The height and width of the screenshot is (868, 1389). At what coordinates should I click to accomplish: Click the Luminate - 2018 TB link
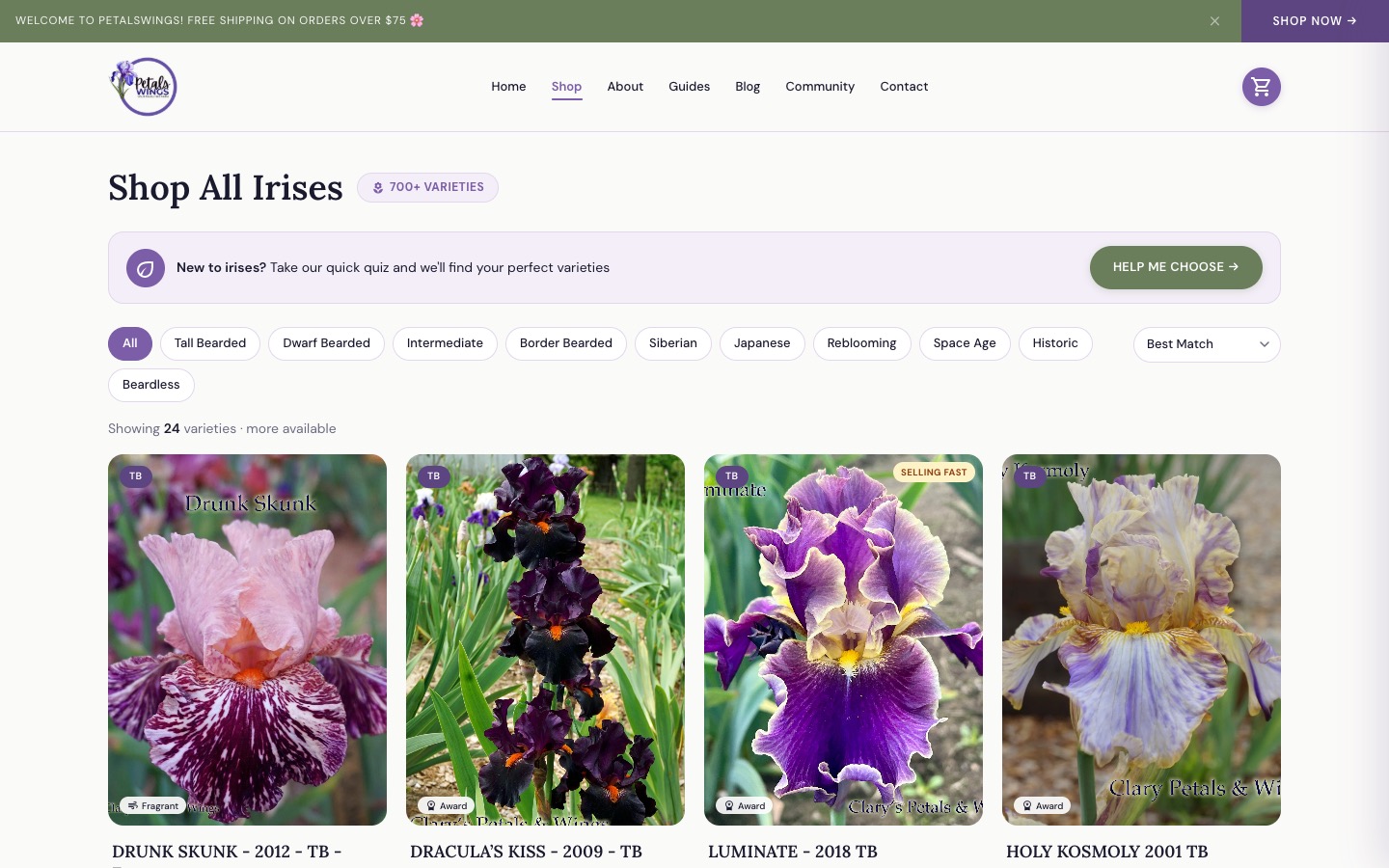[x=793, y=852]
